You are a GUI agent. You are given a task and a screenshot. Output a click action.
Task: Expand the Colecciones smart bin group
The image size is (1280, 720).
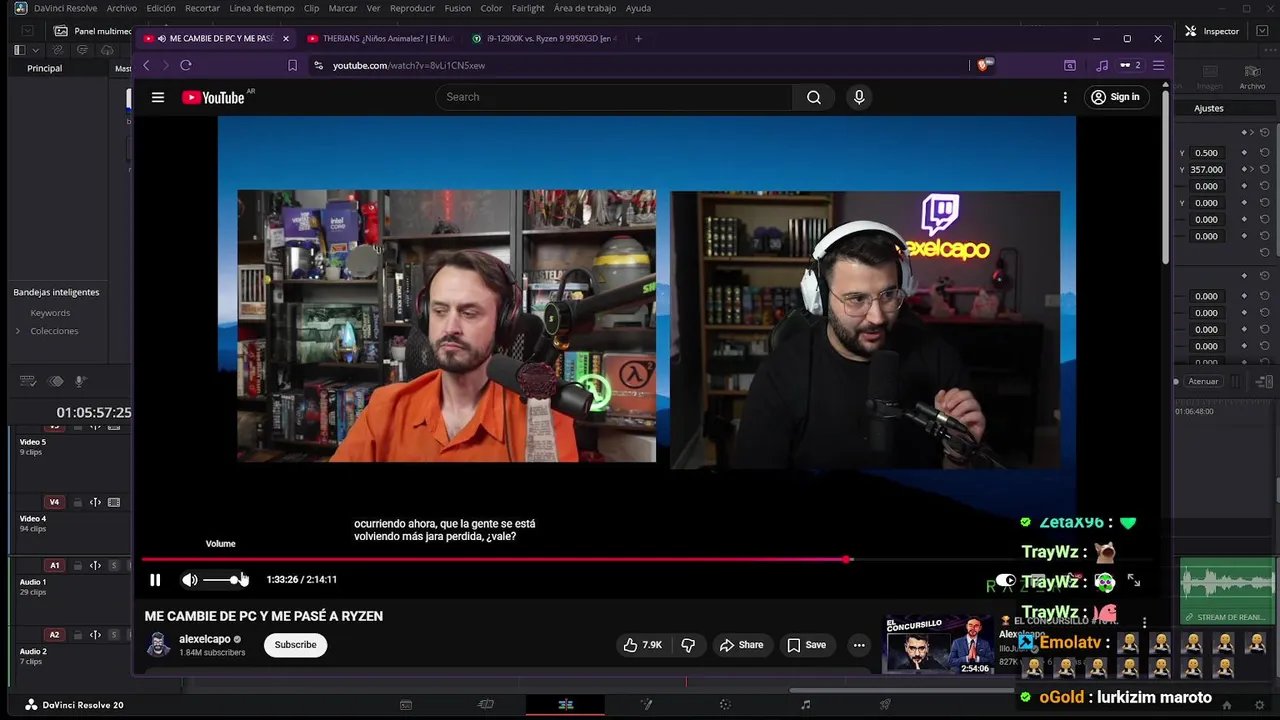pyautogui.click(x=17, y=331)
